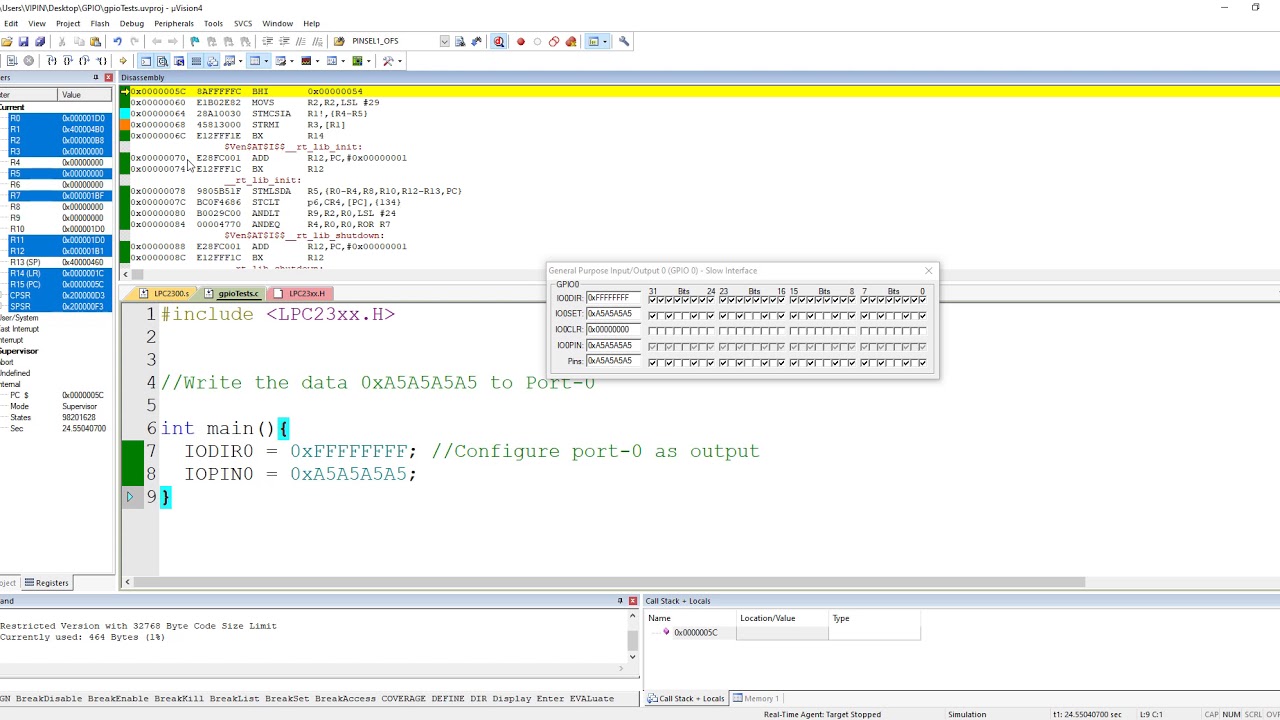Screen dimensions: 1280x720
Task: Click the IO0DIR value input field
Action: click(613, 298)
